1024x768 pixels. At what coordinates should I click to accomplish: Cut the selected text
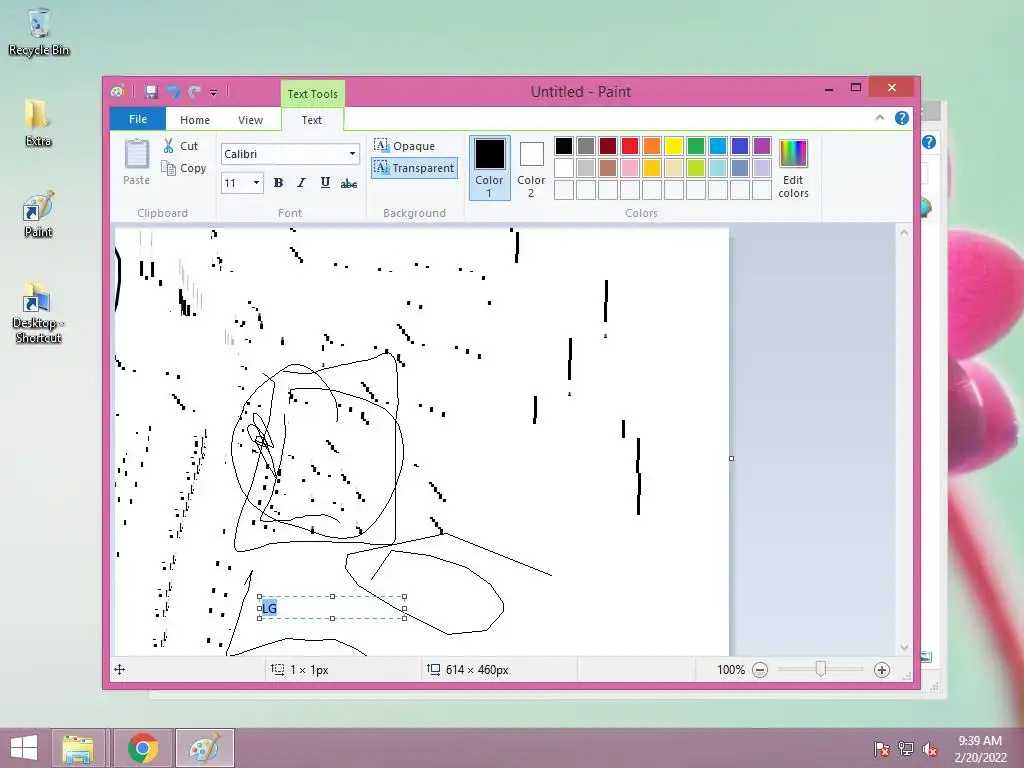[181, 146]
